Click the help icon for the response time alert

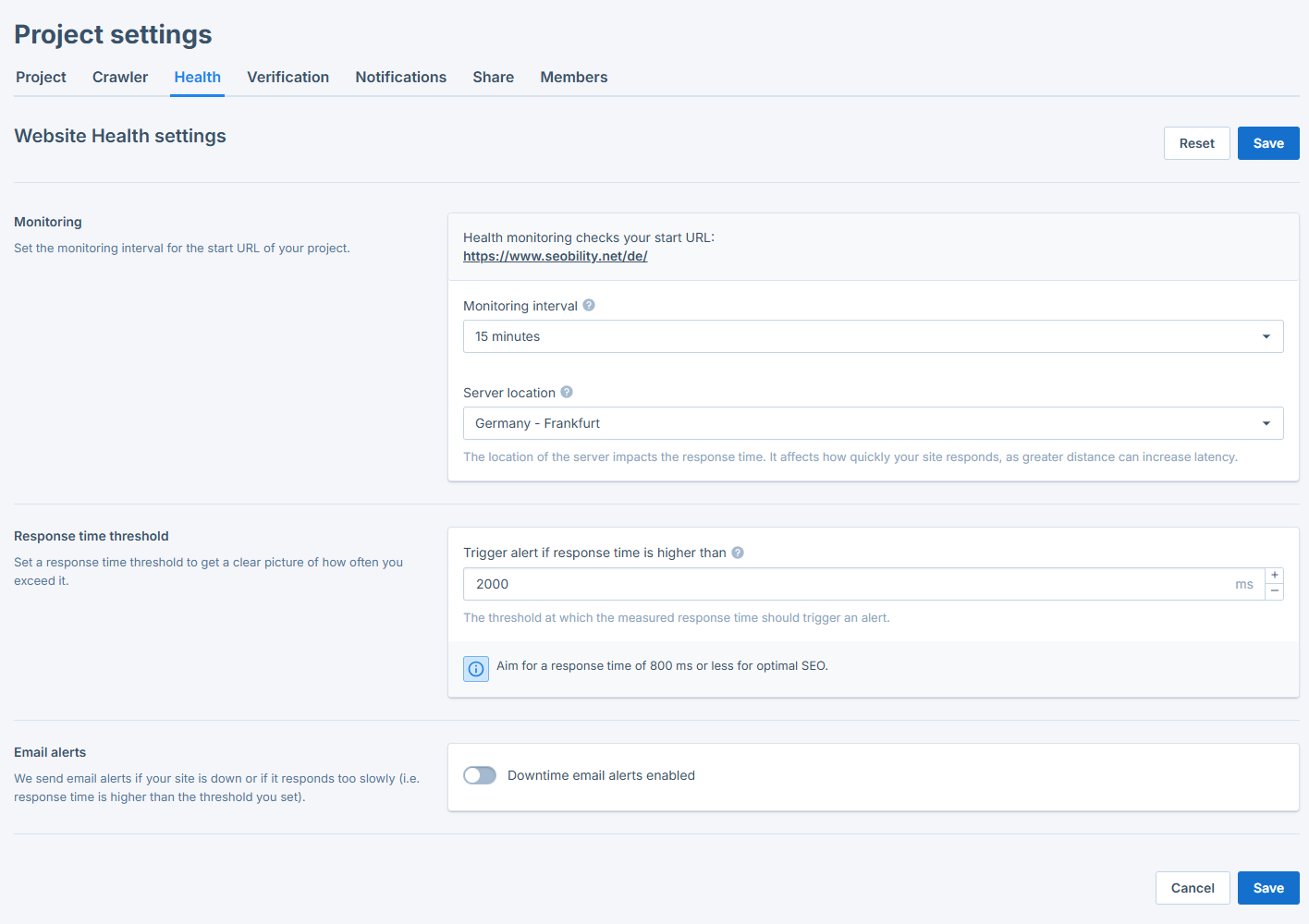(737, 552)
